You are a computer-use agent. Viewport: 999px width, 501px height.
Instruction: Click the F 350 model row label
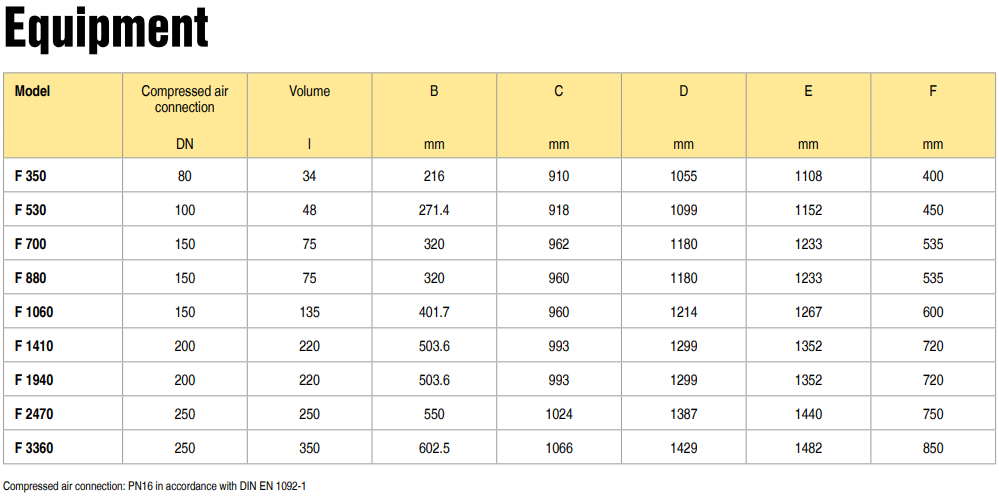(31, 176)
